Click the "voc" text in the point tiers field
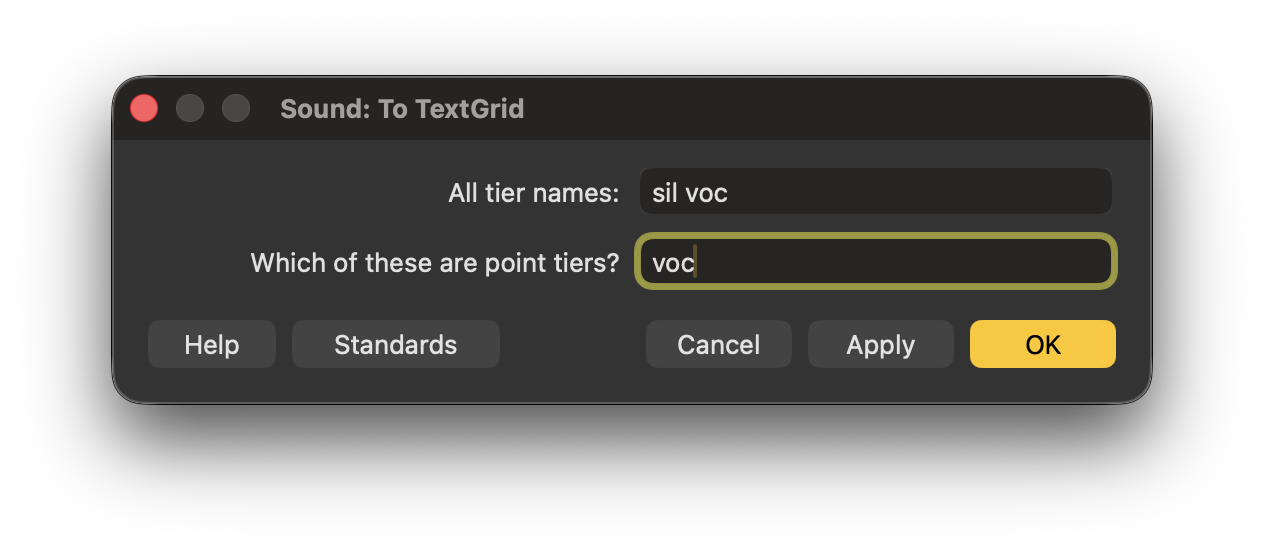 [x=672, y=264]
